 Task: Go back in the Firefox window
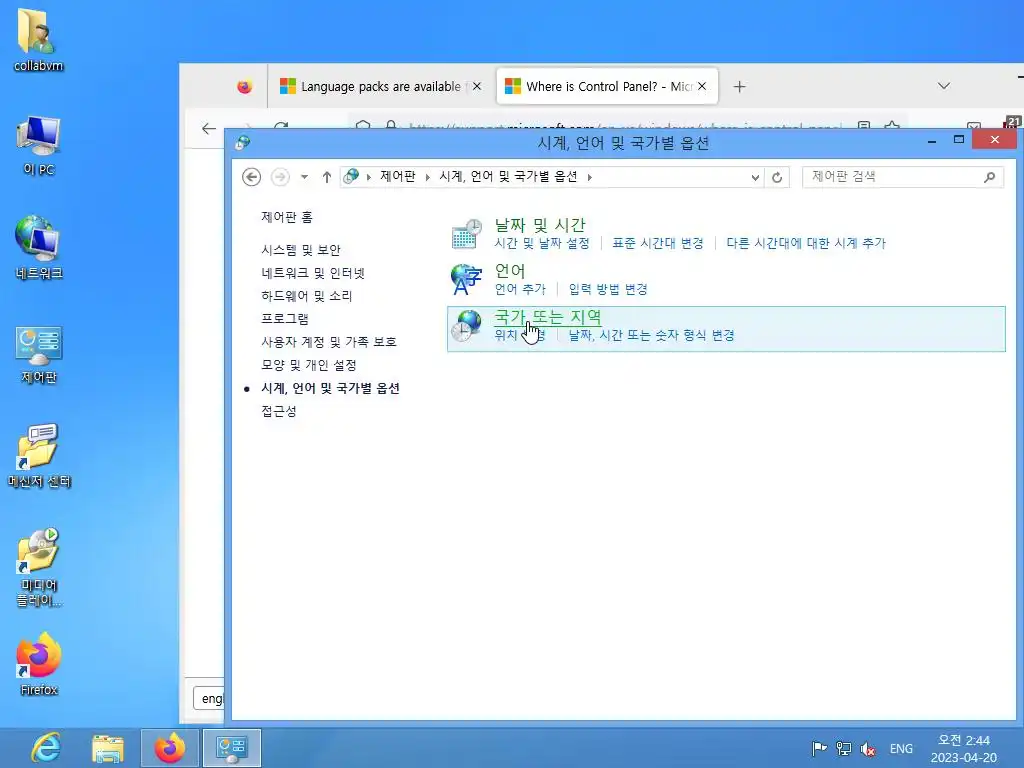click(208, 129)
